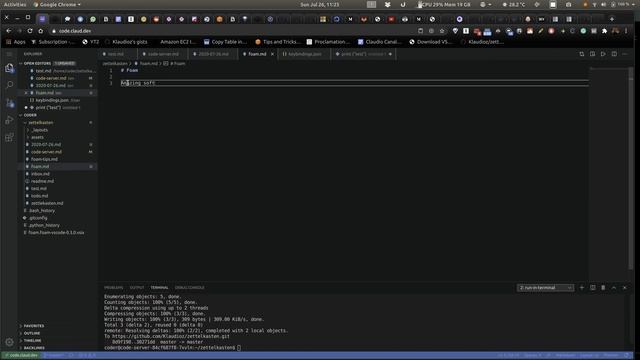
Task: Click the editor vertical scrollbar
Action: coord(631,169)
